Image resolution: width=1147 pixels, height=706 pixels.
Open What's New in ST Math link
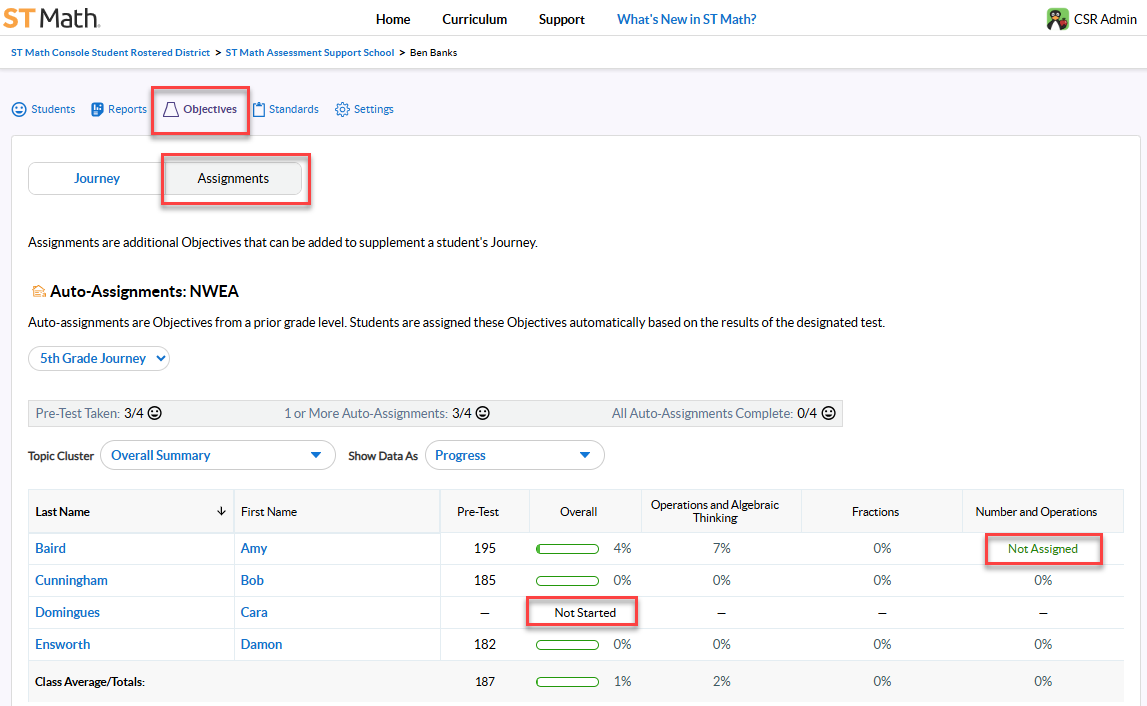pyautogui.click(x=686, y=19)
